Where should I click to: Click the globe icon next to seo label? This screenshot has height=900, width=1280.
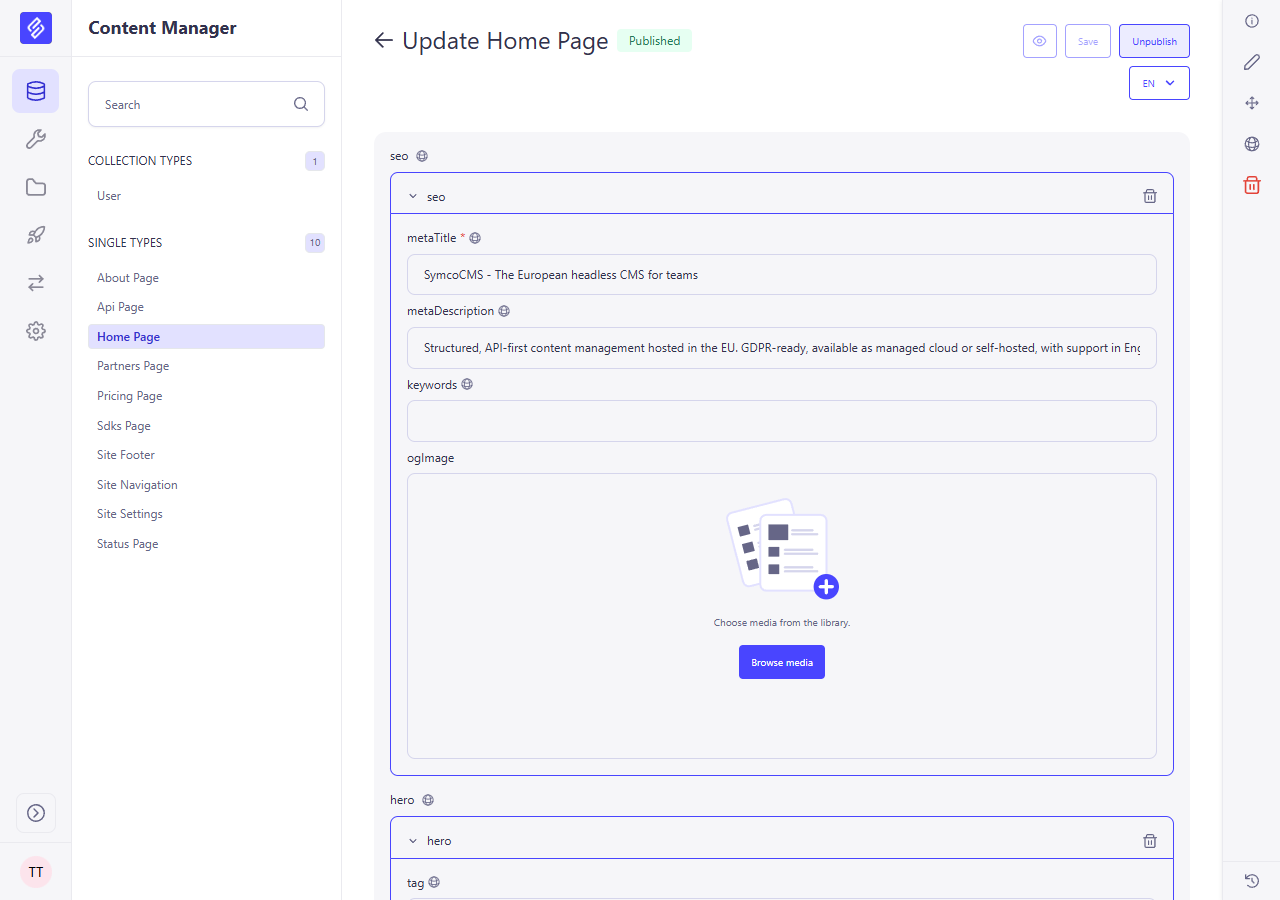pyautogui.click(x=422, y=156)
